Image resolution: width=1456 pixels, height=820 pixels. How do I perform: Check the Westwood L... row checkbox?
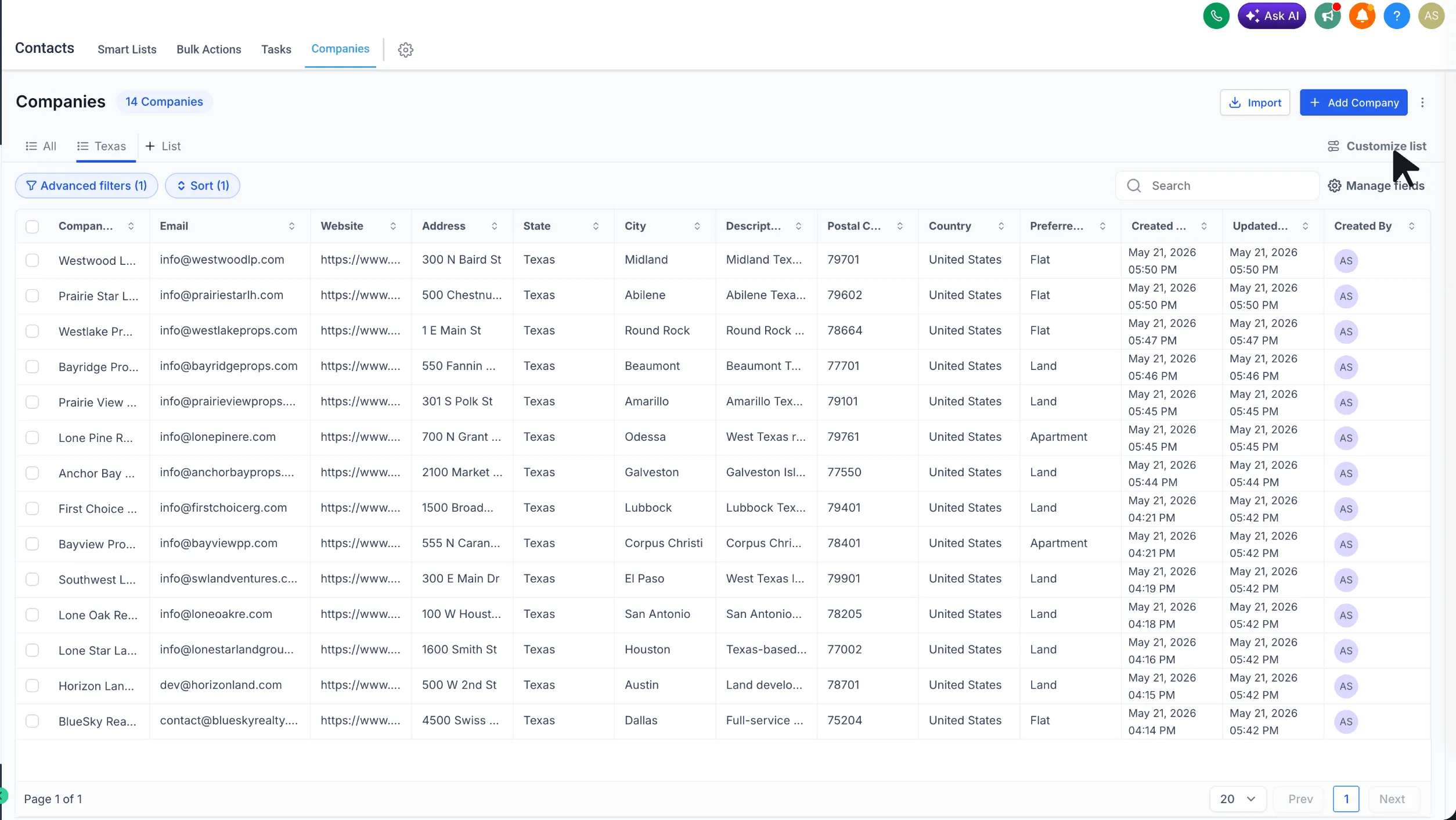(x=33, y=260)
